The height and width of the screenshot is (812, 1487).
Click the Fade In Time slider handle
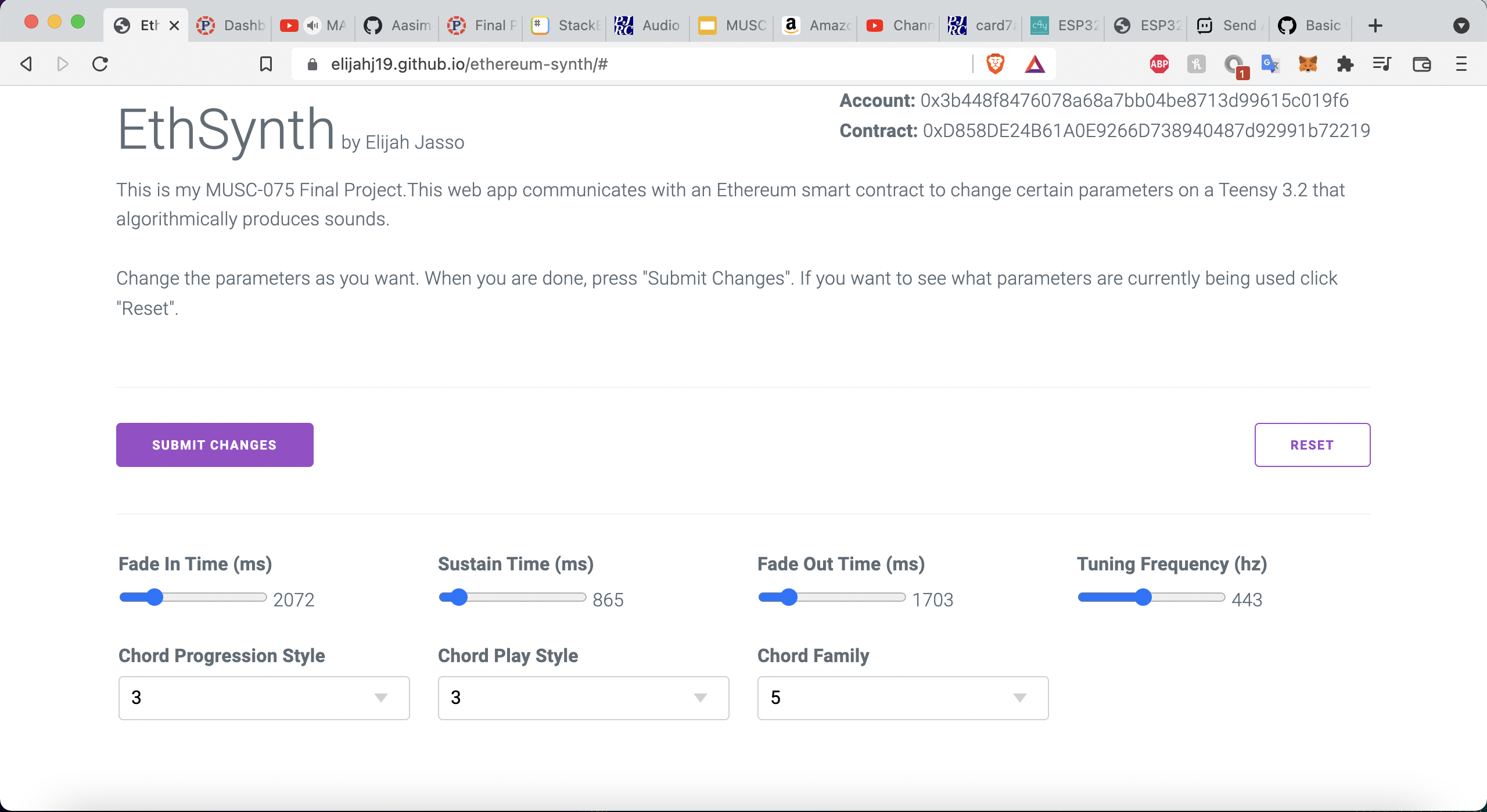click(155, 597)
